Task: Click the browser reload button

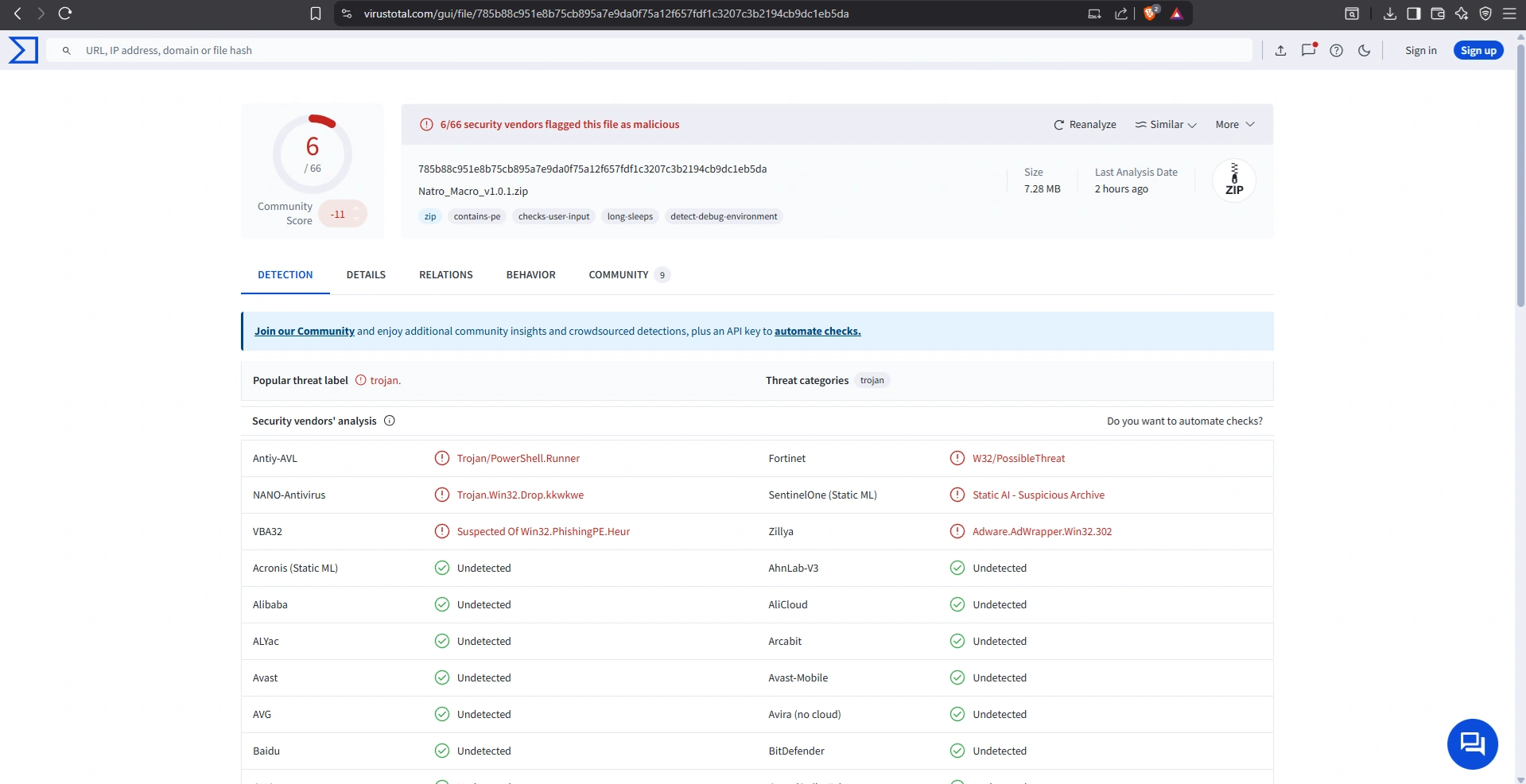Action: [65, 14]
